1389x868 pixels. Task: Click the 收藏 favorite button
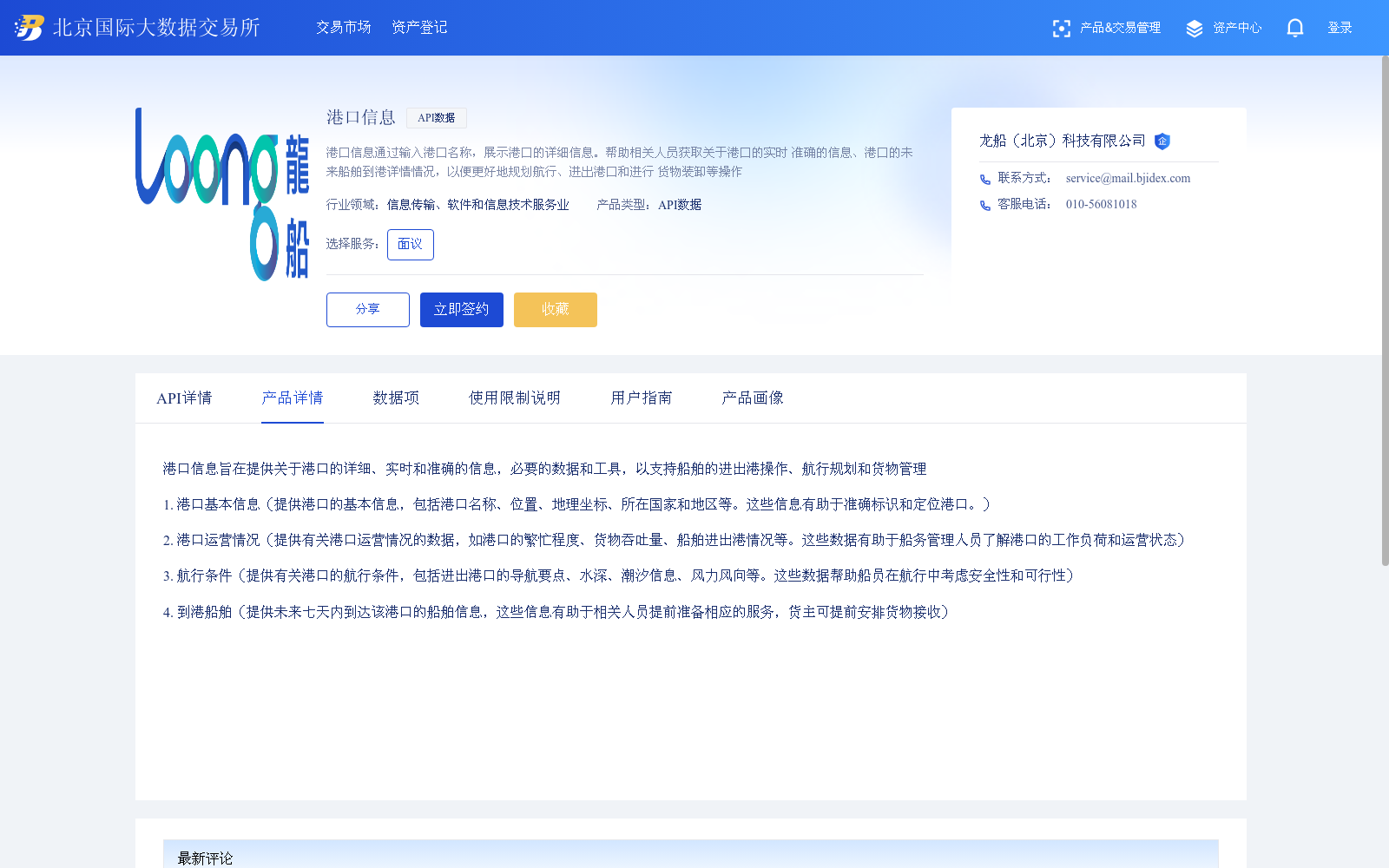[x=556, y=310]
